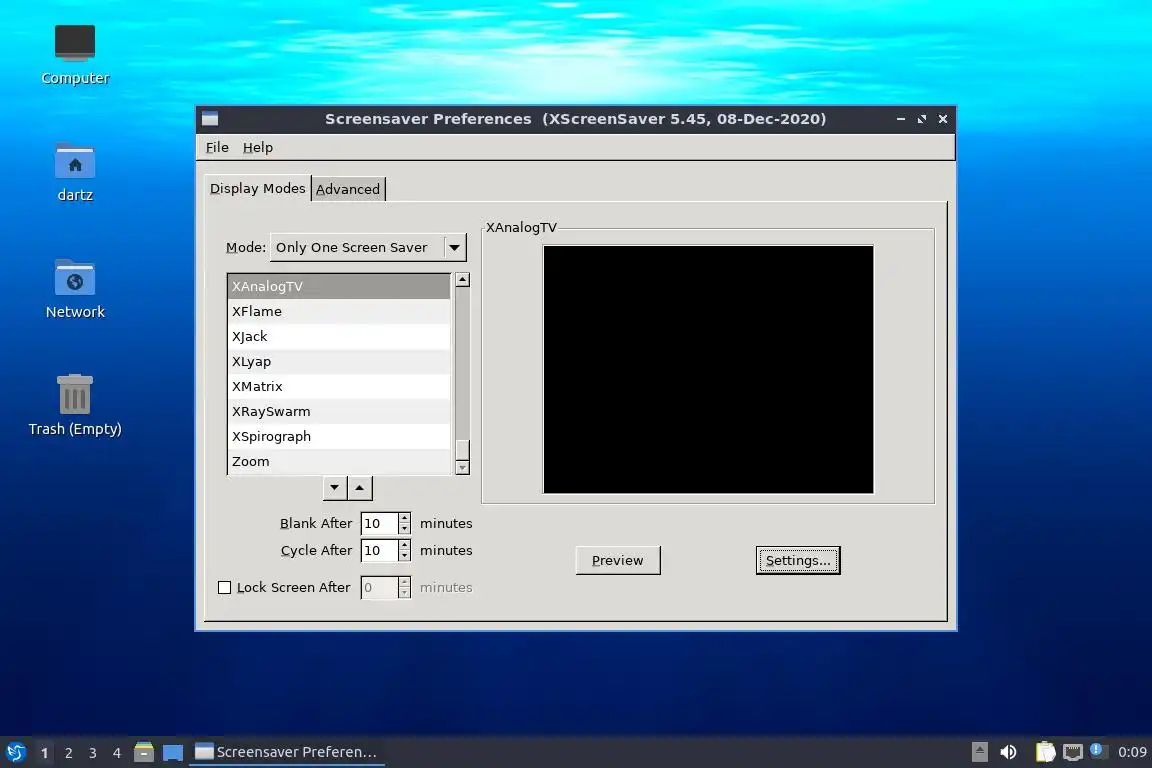This screenshot has width=1152, height=768.
Task: Close the Screensaver Preferences window
Action: coord(943,119)
